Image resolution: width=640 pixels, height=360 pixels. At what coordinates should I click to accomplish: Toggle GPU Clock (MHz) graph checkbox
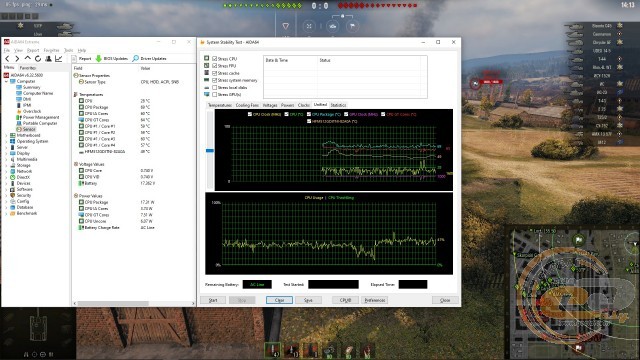[346, 114]
